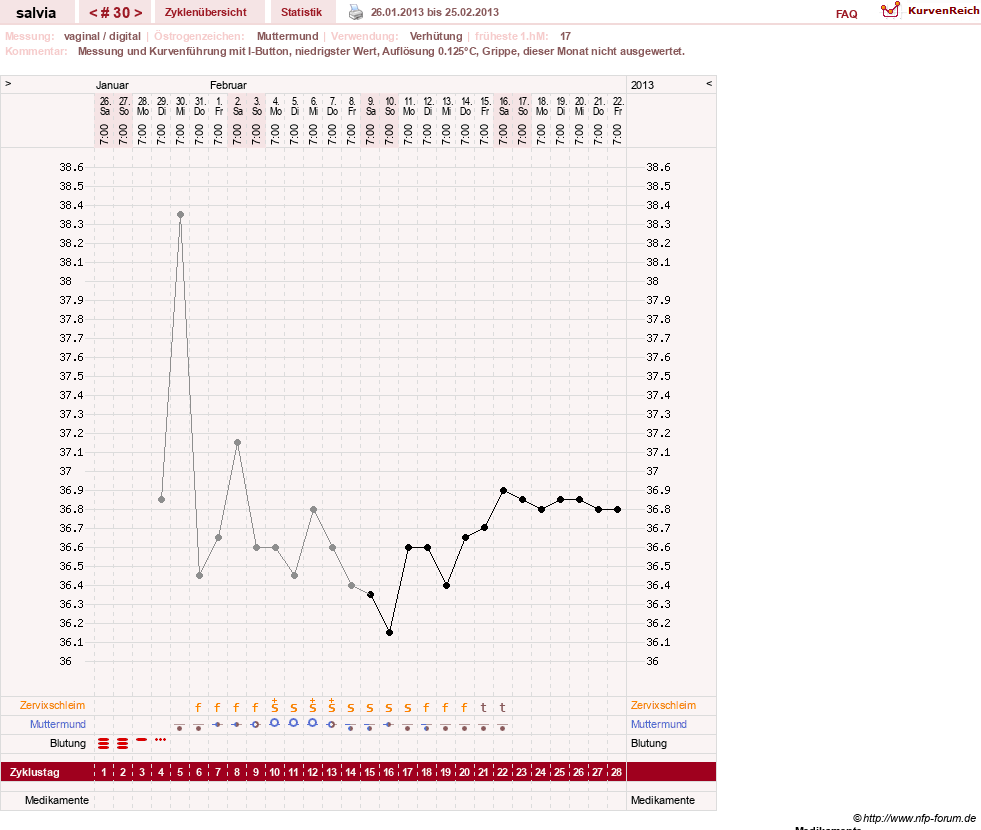Click the 36.9 temperature point on 16. Sa
Image resolution: width=981 pixels, height=830 pixels.
pos(504,490)
